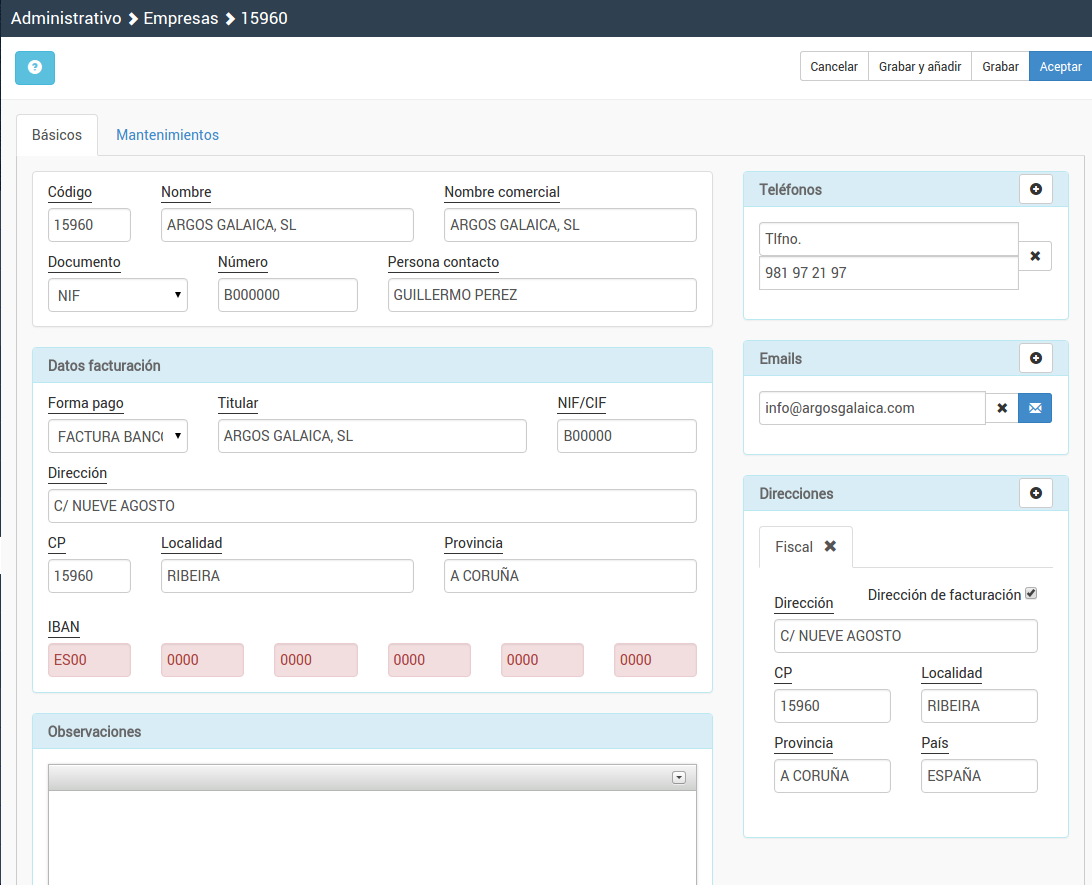The width and height of the screenshot is (1092, 885).
Task: Add a new address in Direcciones panel
Action: [x=1036, y=493]
